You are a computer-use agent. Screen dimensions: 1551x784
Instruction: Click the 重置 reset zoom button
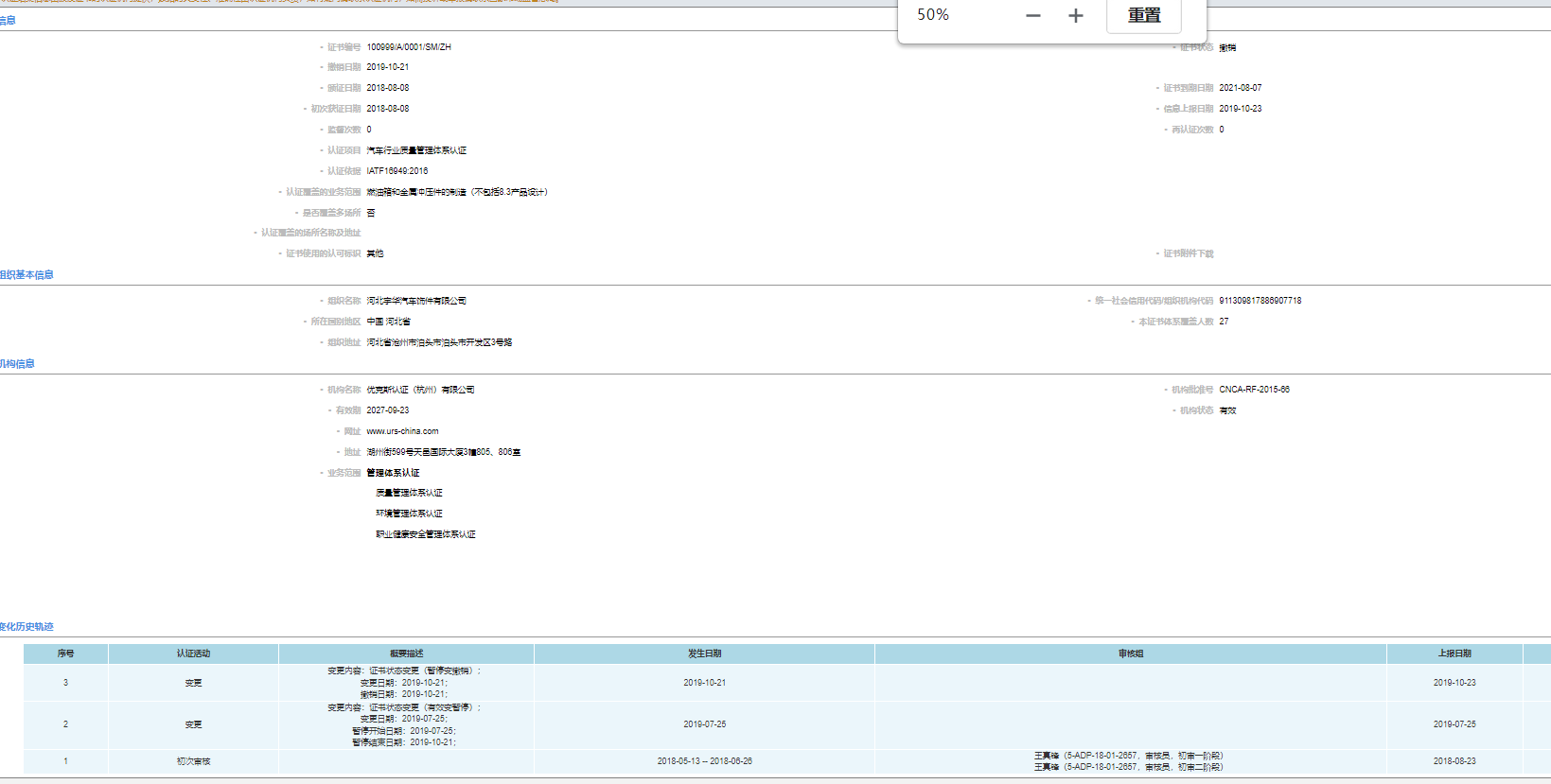tap(1144, 15)
